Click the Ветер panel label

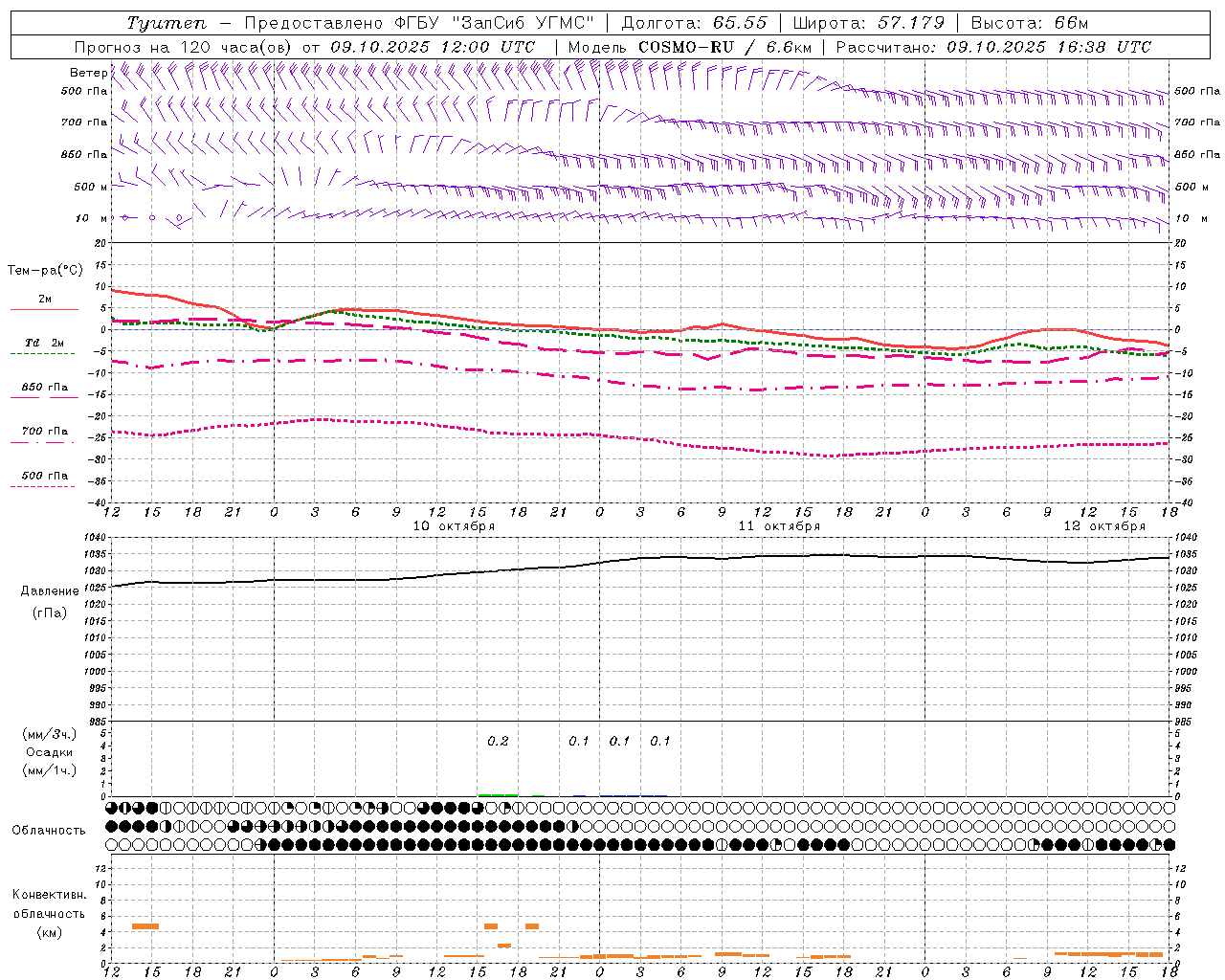[x=88, y=73]
